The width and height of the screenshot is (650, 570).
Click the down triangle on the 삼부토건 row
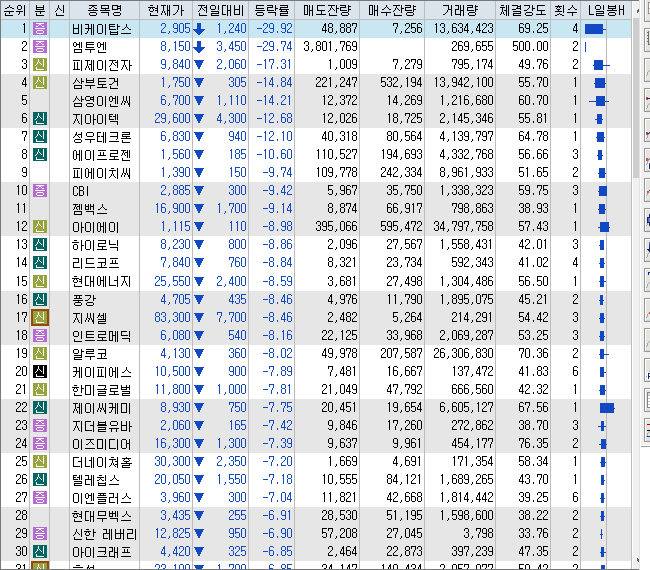(x=199, y=82)
